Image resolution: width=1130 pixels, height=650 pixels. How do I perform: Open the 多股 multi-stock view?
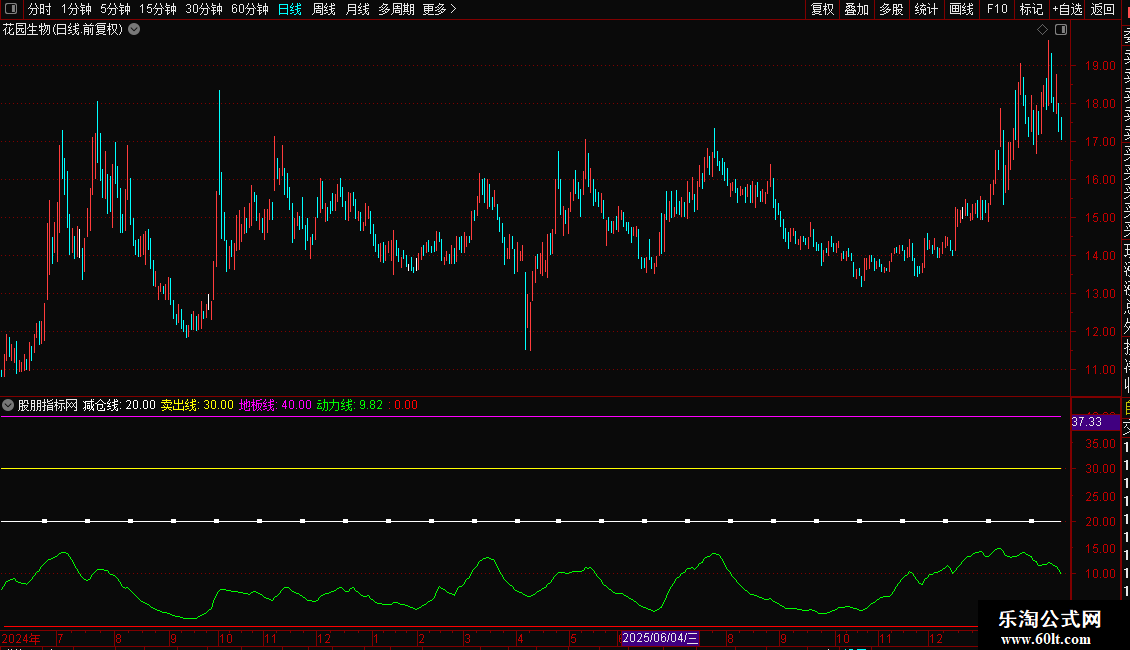click(x=891, y=9)
